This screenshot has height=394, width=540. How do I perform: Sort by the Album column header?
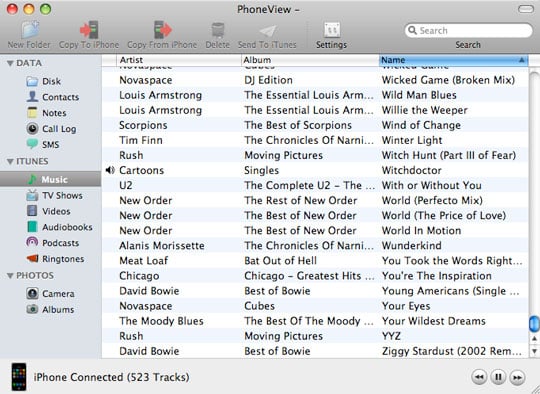[310, 60]
